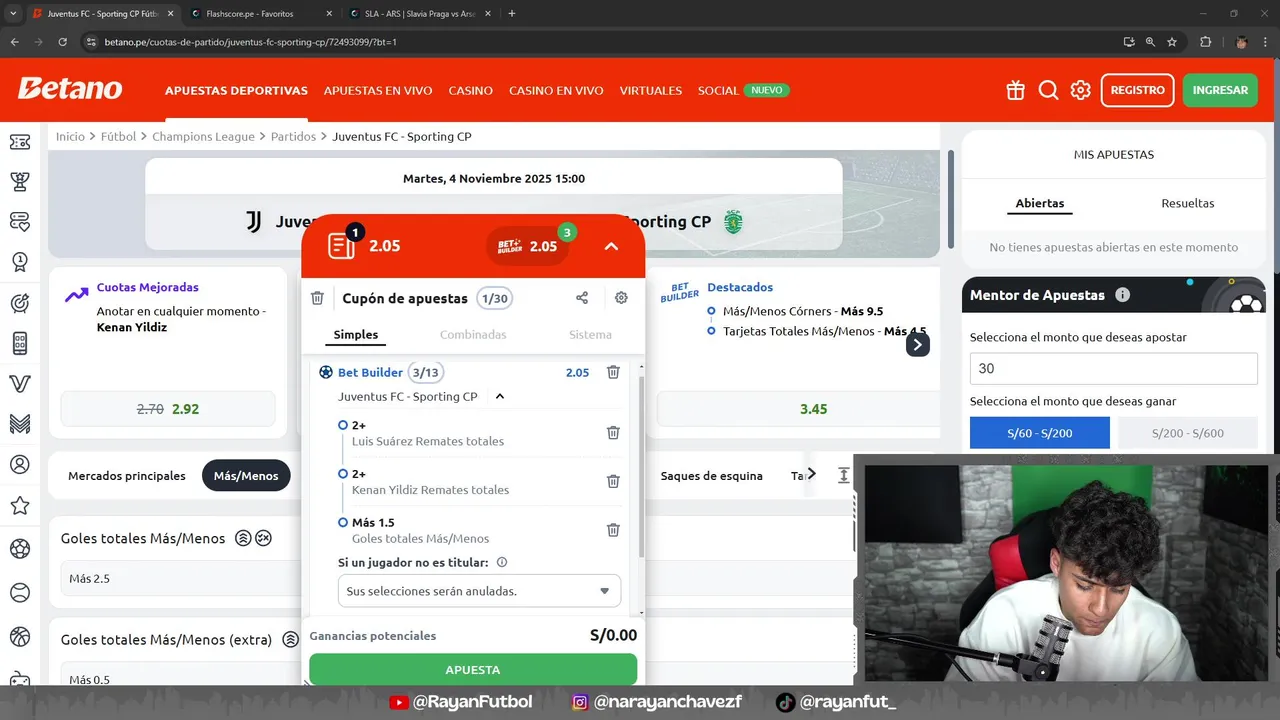This screenshot has height=720, width=1280.
Task: Click info icon beside Si un jugador no es titular
Action: tap(502, 563)
